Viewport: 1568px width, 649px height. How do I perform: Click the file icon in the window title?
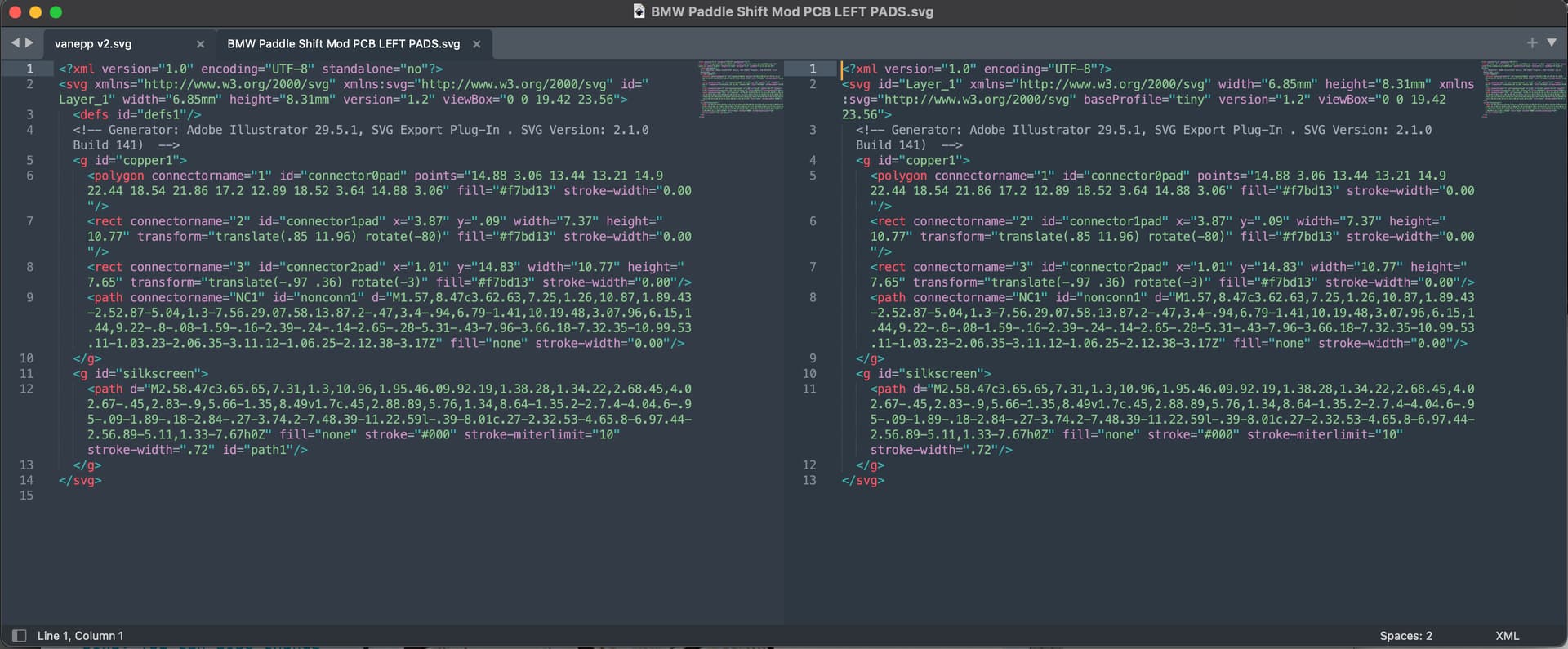click(x=639, y=11)
